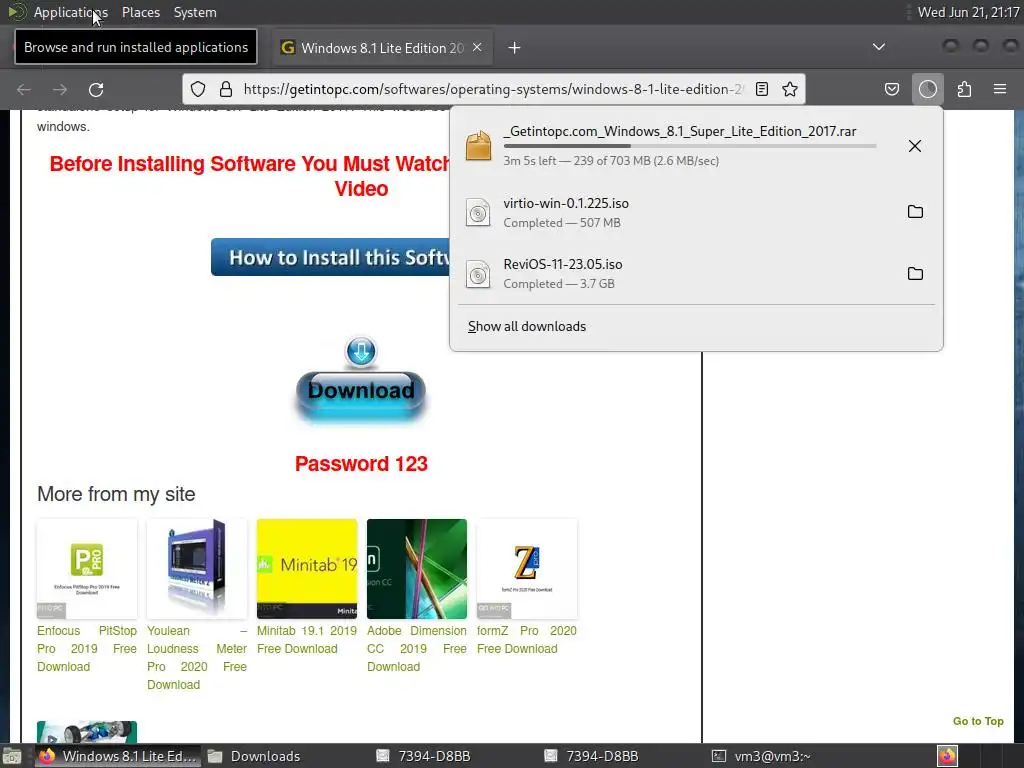This screenshot has height=768, width=1024.
Task: Reload the page with the refresh icon
Action: pyautogui.click(x=96, y=89)
